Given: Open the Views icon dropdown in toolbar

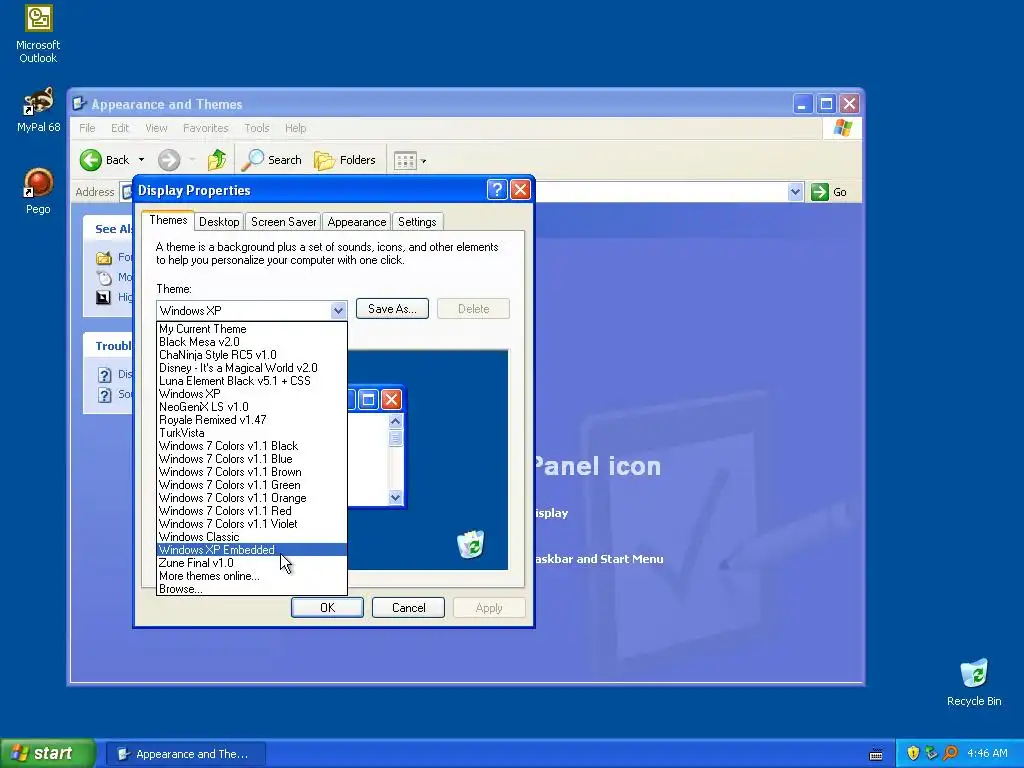Looking at the screenshot, I should tap(409, 161).
